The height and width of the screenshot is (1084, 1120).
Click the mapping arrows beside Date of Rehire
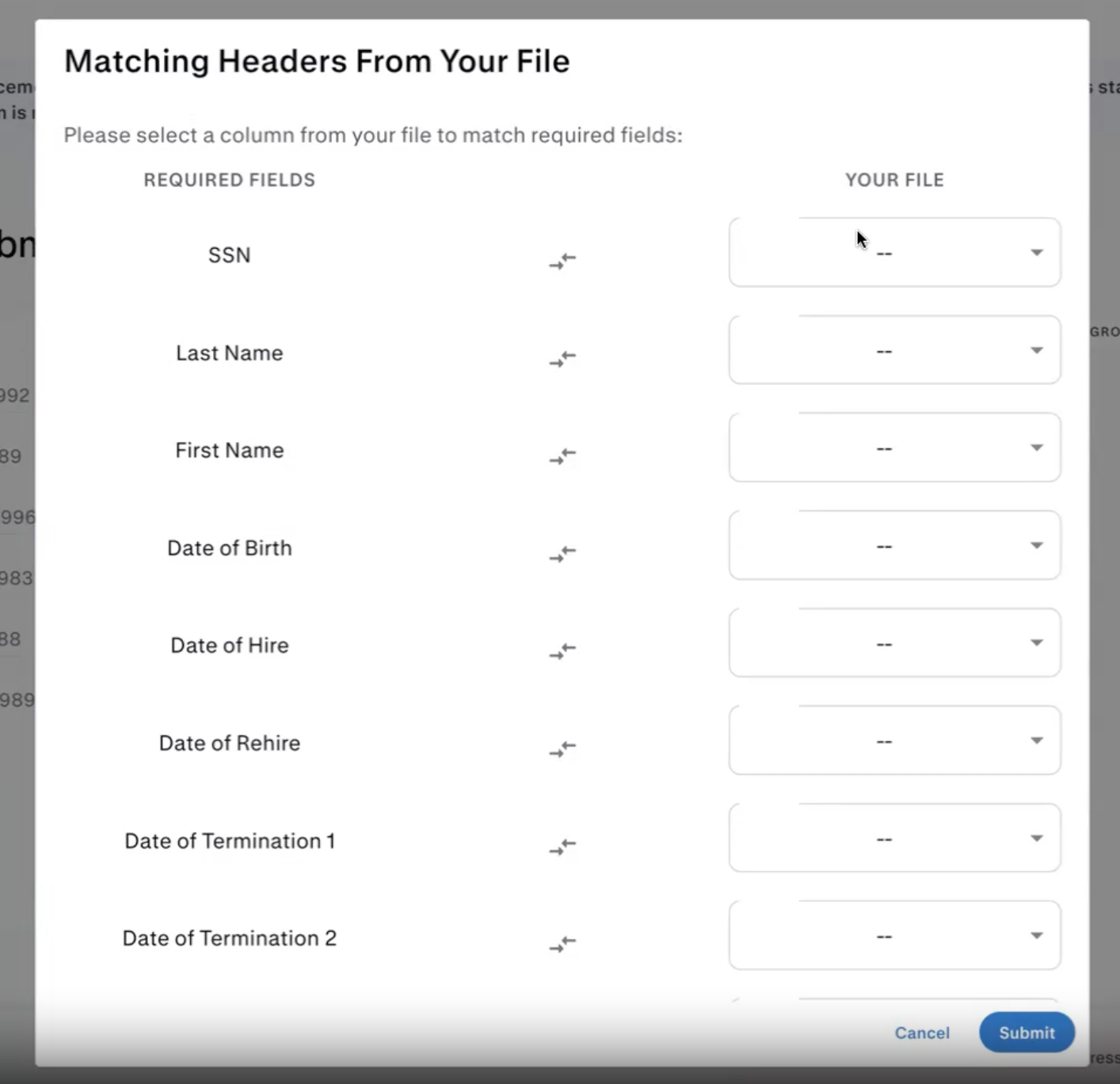(562, 748)
